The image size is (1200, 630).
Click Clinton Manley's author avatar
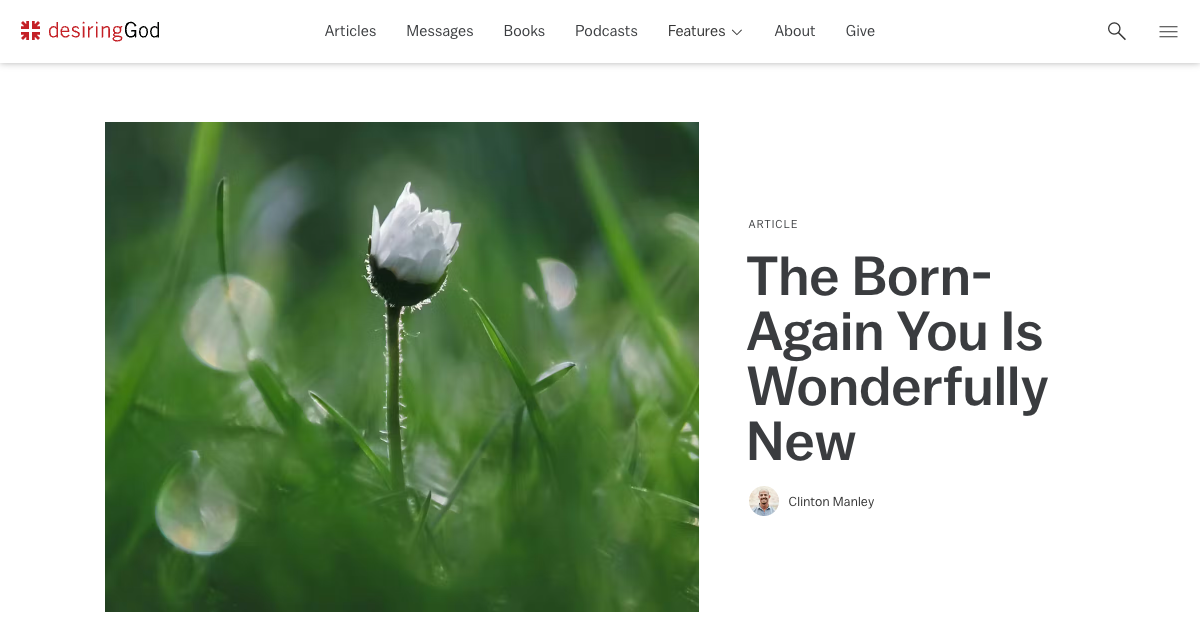click(x=764, y=501)
